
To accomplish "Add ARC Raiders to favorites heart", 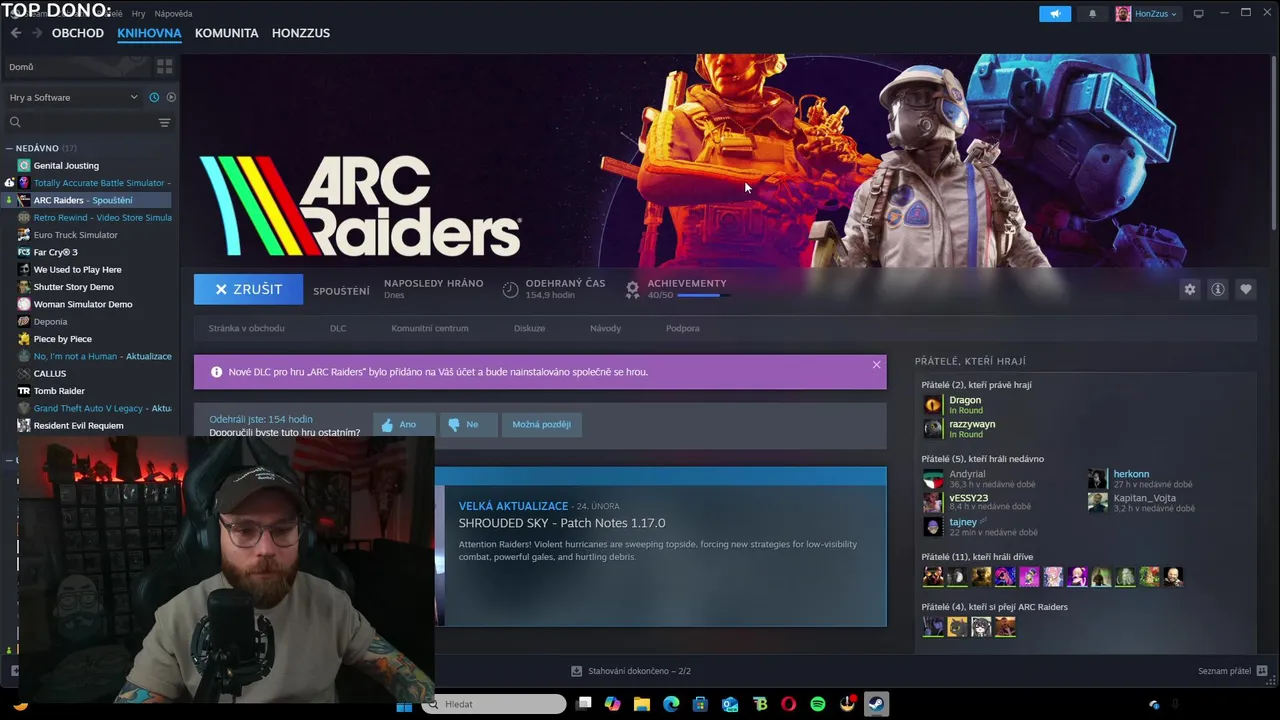I will point(1246,289).
